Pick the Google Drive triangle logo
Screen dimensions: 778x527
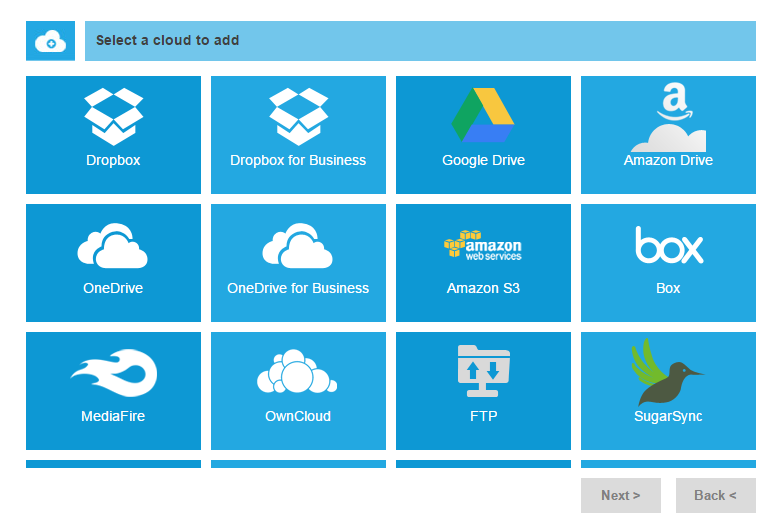pyautogui.click(x=483, y=115)
